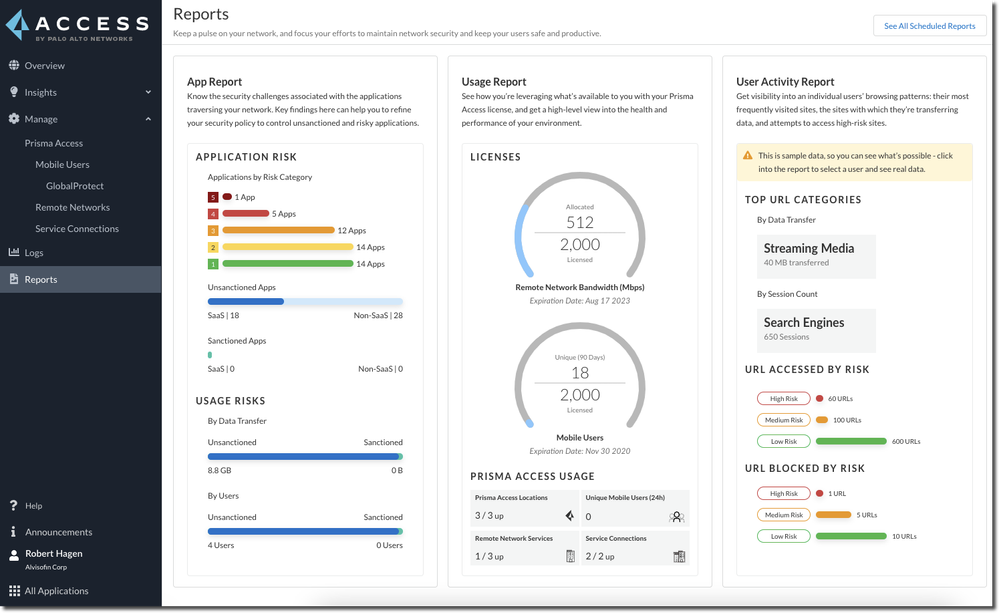Open the App Report card title
This screenshot has height=613, width=999.
[x=214, y=82]
